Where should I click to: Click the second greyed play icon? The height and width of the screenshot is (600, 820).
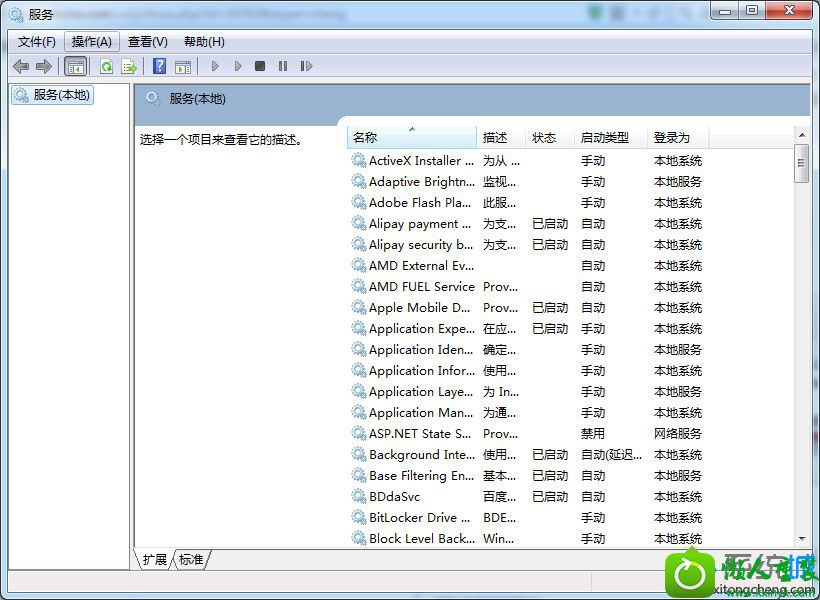238,66
